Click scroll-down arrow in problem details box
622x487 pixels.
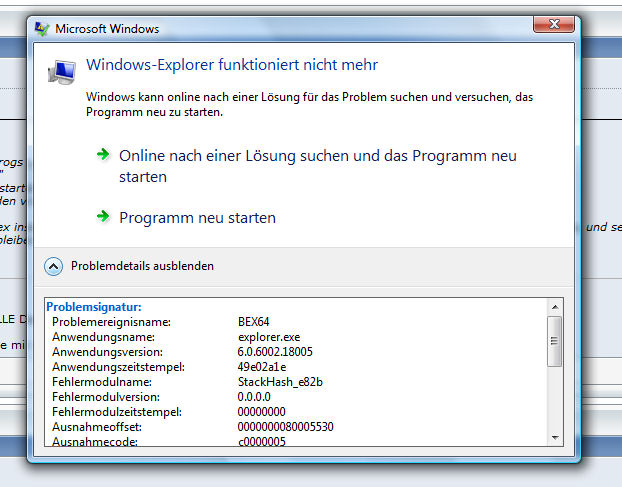pyautogui.click(x=555, y=438)
